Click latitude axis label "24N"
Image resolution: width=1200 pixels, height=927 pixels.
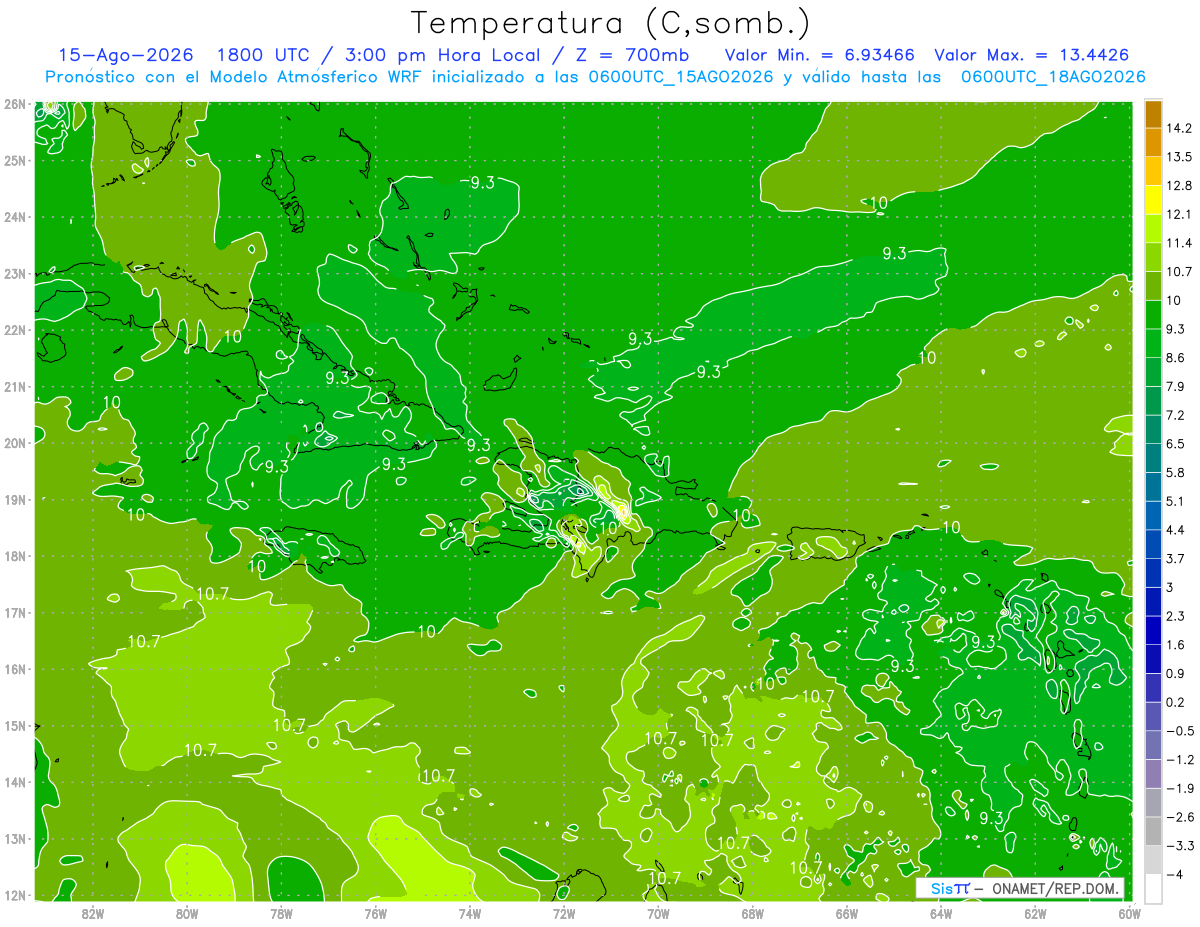pyautogui.click(x=15, y=217)
